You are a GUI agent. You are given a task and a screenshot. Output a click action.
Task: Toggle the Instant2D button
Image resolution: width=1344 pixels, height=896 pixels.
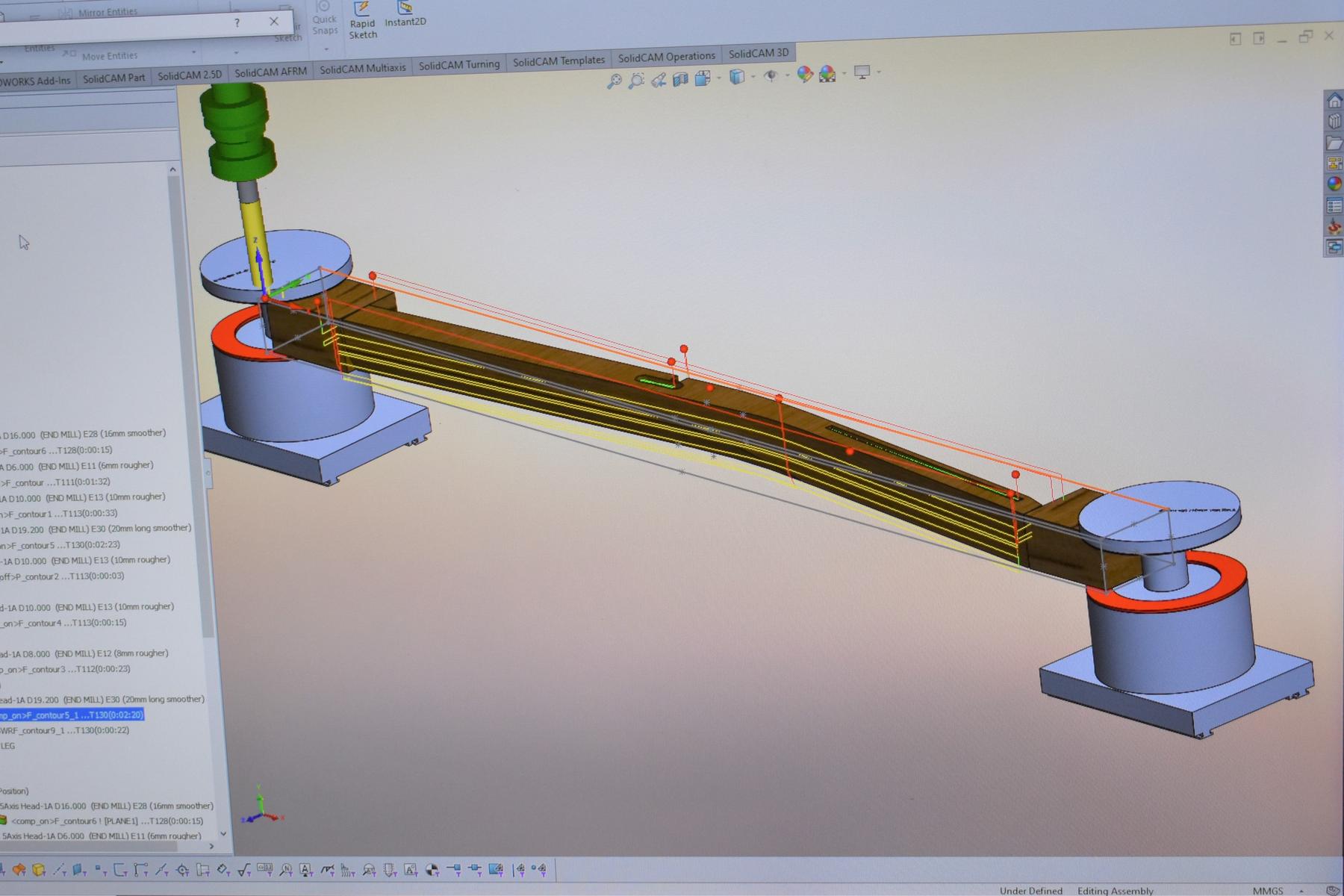coord(405,14)
